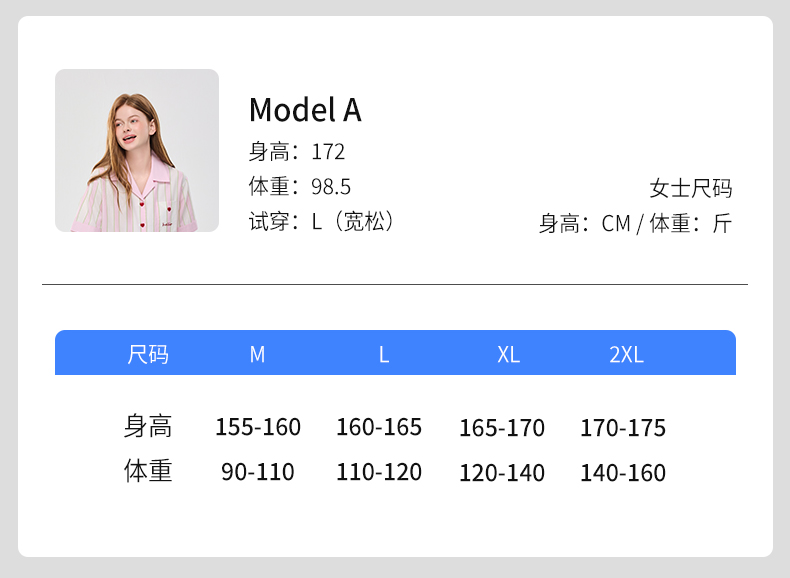790x578 pixels.
Task: Click the 试穿 L（宽松） line
Action: [x=322, y=222]
